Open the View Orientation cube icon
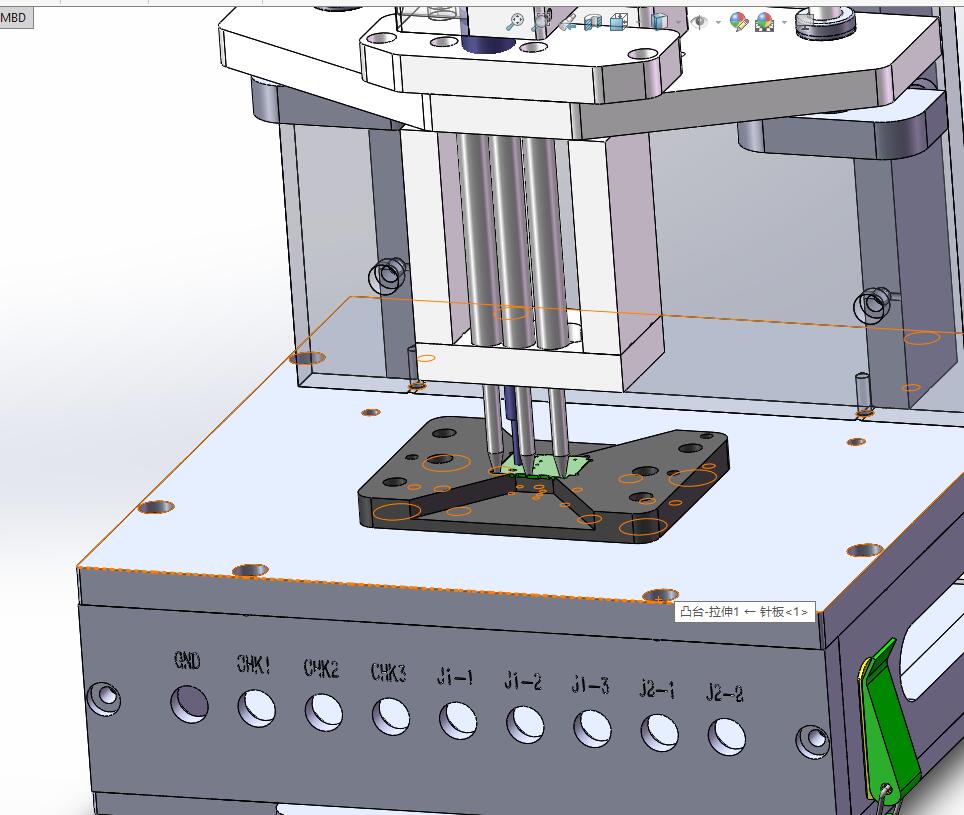Screen dimensions: 964x815 (x=618, y=23)
